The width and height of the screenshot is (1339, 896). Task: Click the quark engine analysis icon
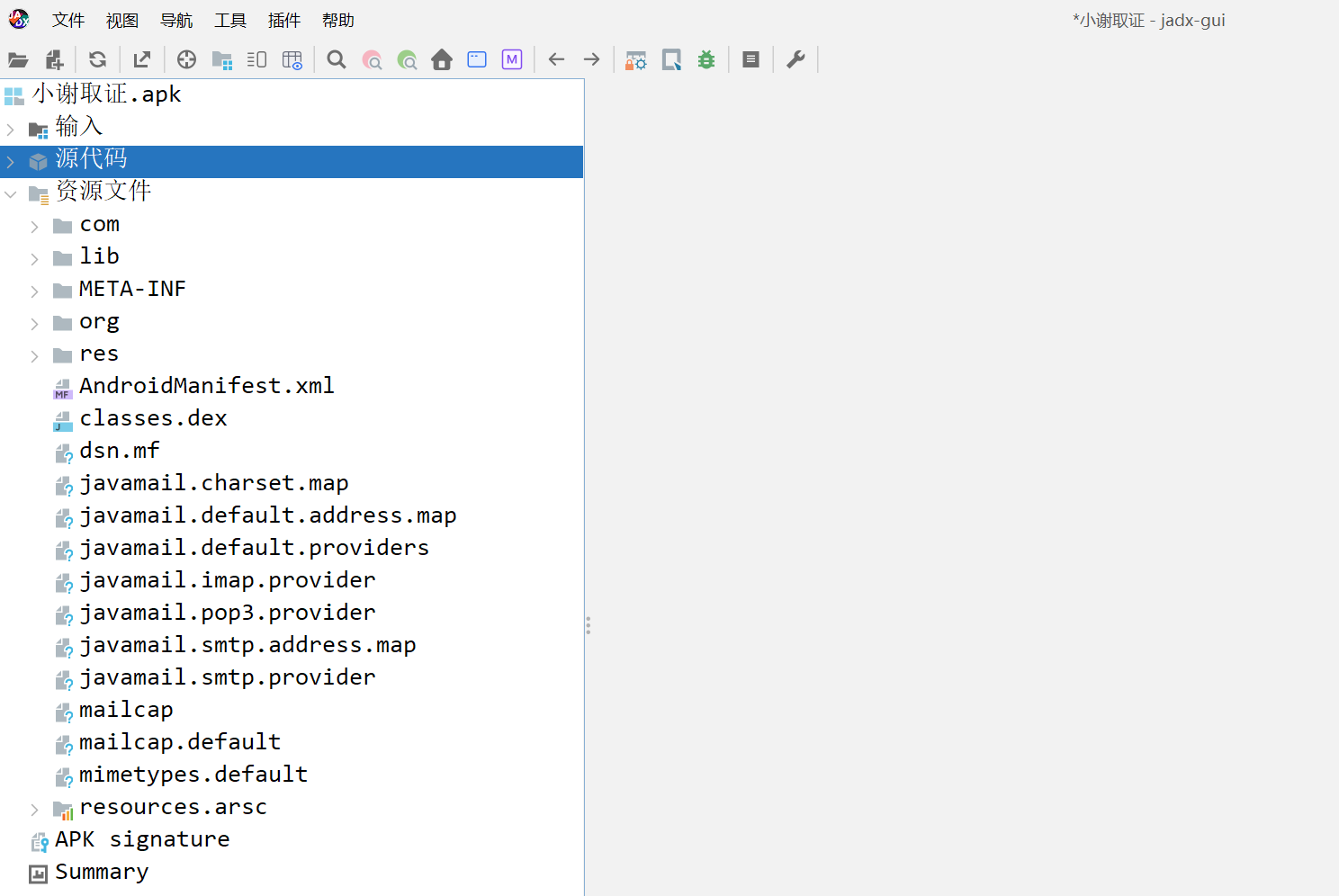pyautogui.click(x=671, y=60)
